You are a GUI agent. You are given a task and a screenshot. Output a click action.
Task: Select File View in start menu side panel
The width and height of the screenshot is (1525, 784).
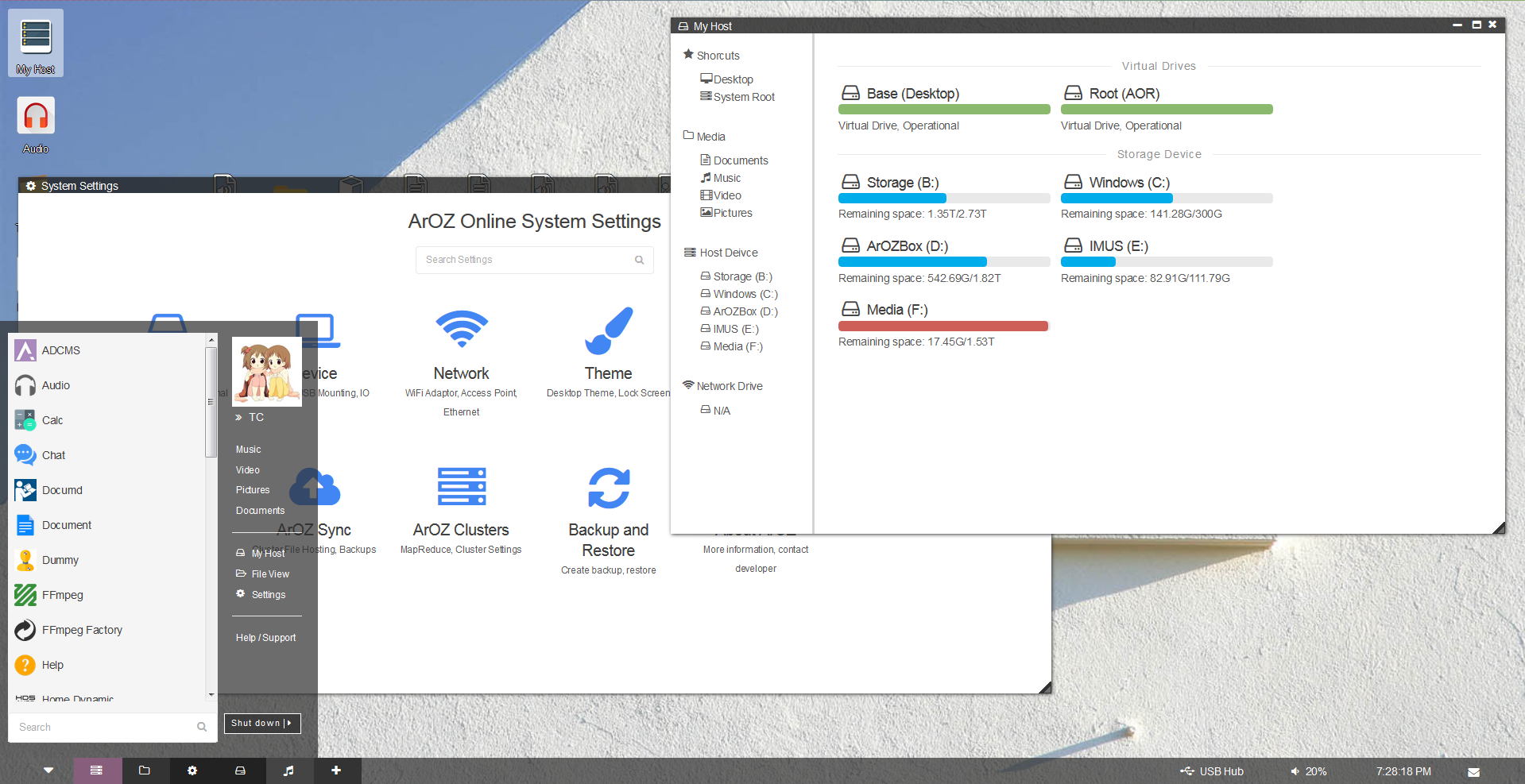262,574
